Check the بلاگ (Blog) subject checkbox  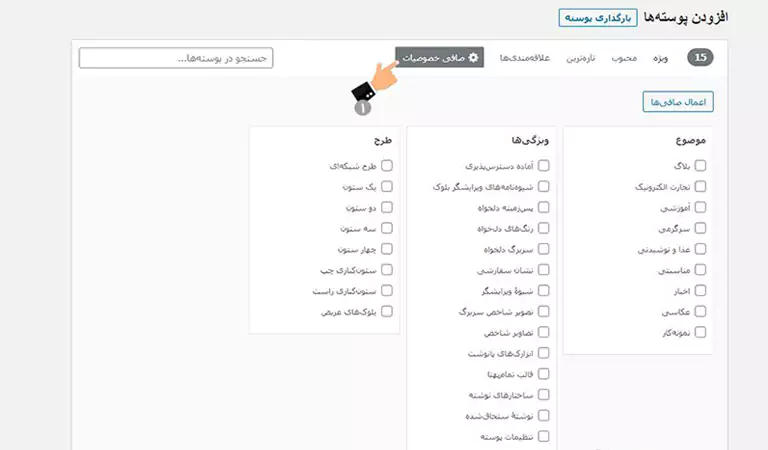(700, 166)
